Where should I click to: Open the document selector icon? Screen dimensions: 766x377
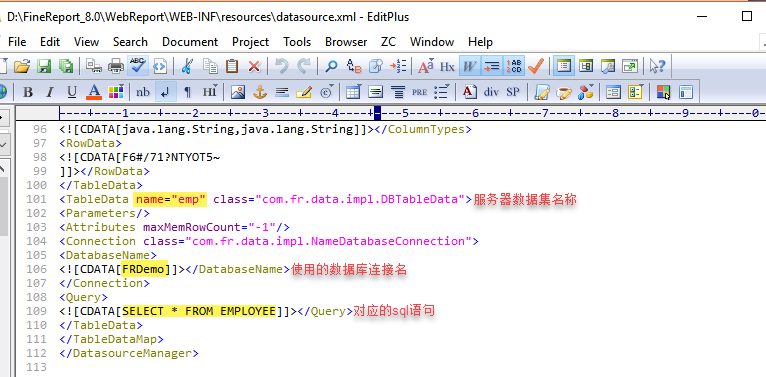[x=586, y=66]
